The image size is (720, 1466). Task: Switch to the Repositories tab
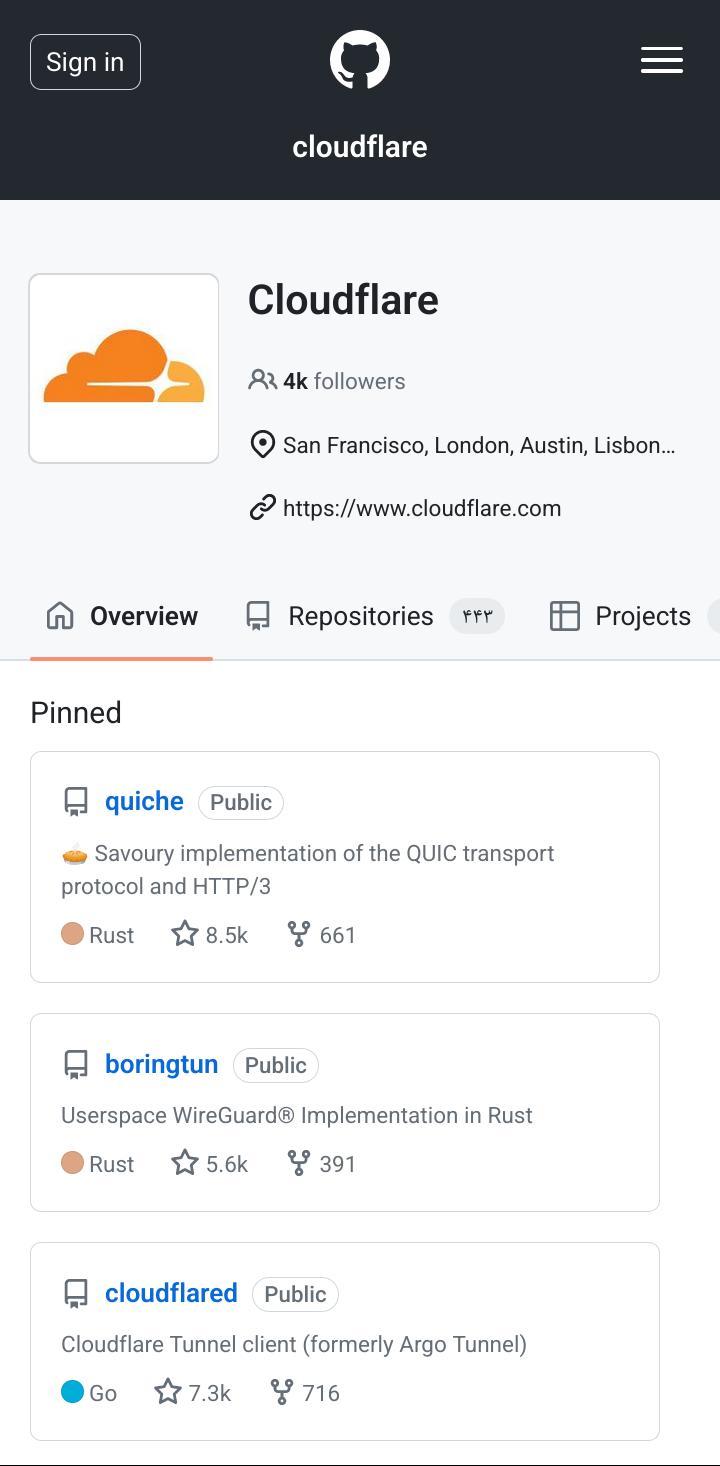[x=361, y=616]
